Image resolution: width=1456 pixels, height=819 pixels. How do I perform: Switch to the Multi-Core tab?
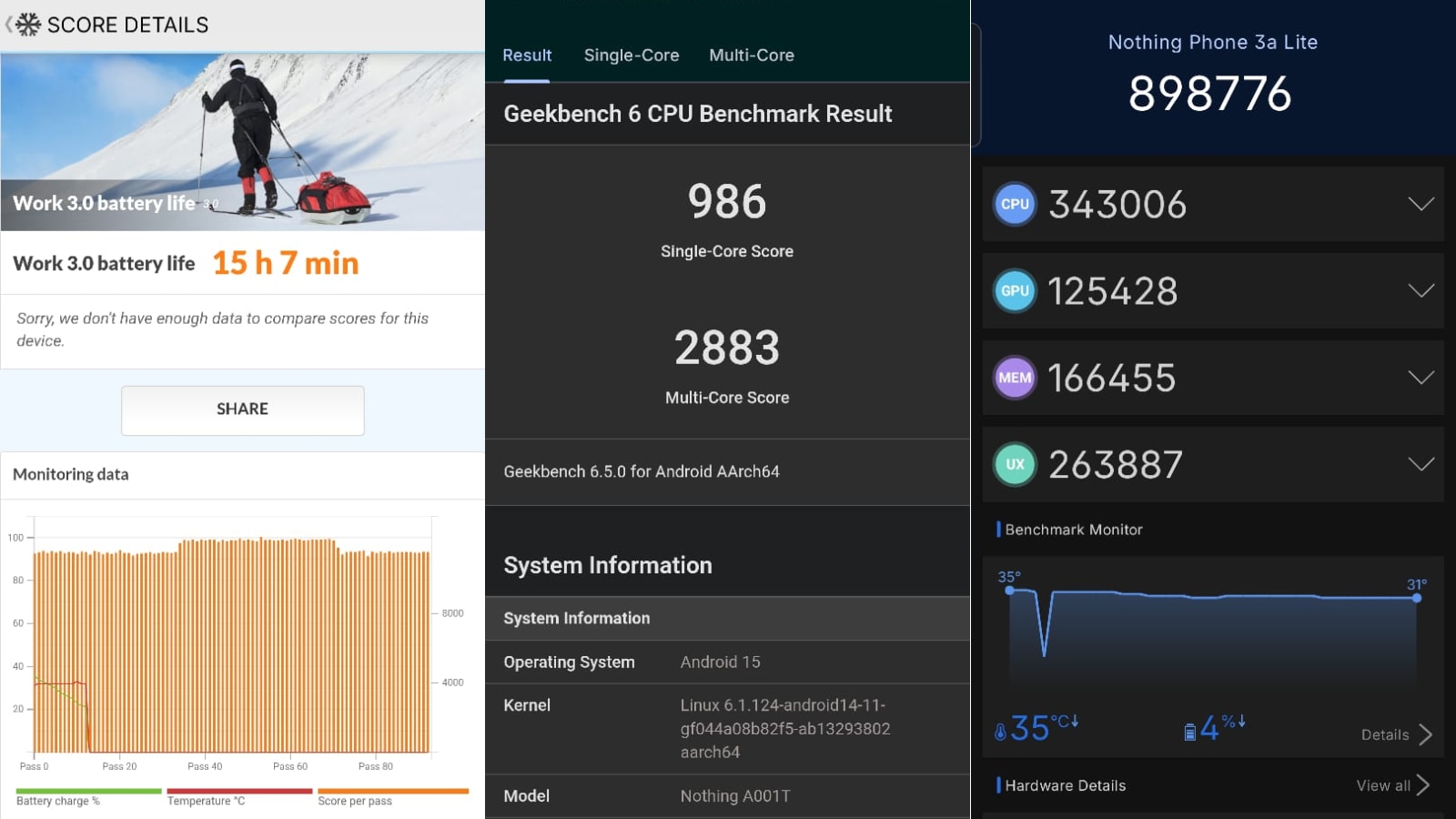click(x=751, y=56)
